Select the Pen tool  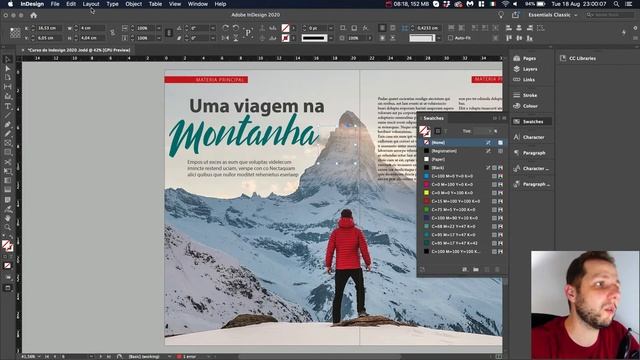[x=7, y=124]
